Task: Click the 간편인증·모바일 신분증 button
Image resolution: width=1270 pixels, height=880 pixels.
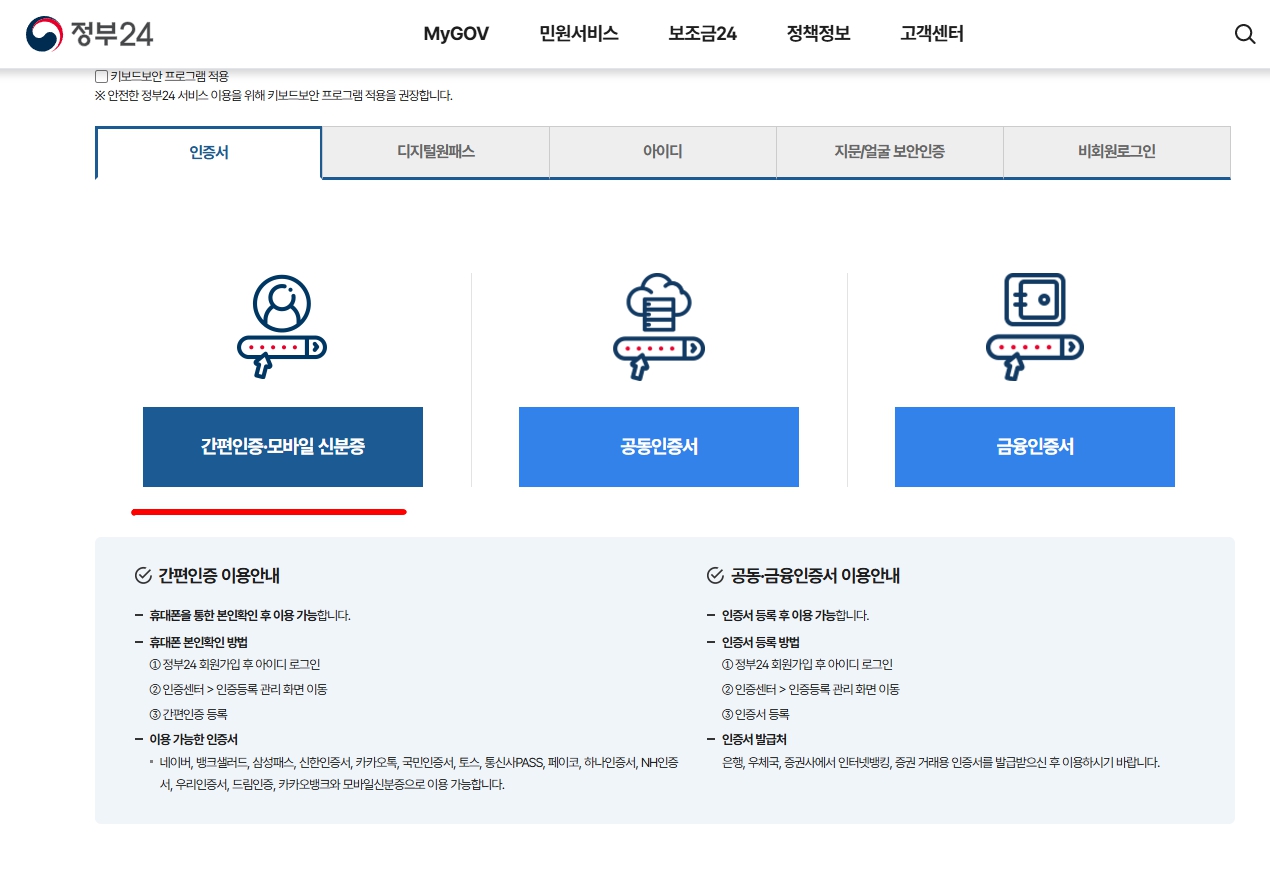Action: [282, 446]
